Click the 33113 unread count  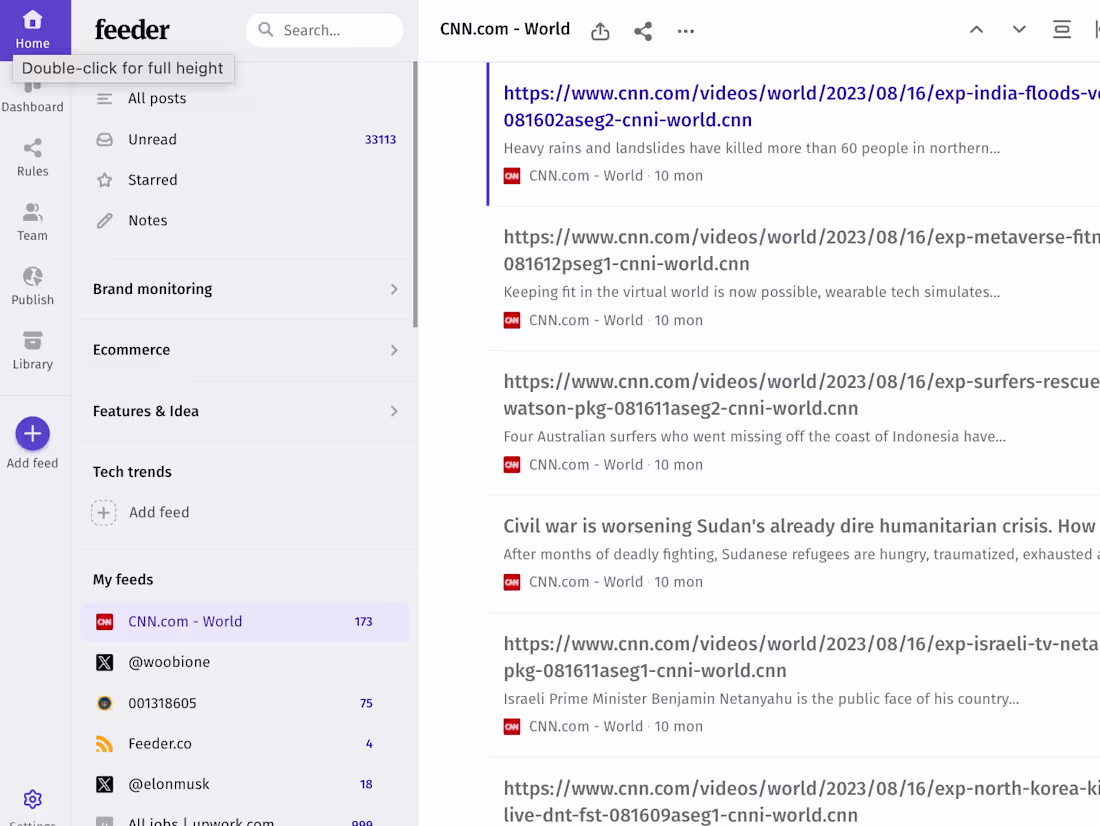click(x=380, y=140)
